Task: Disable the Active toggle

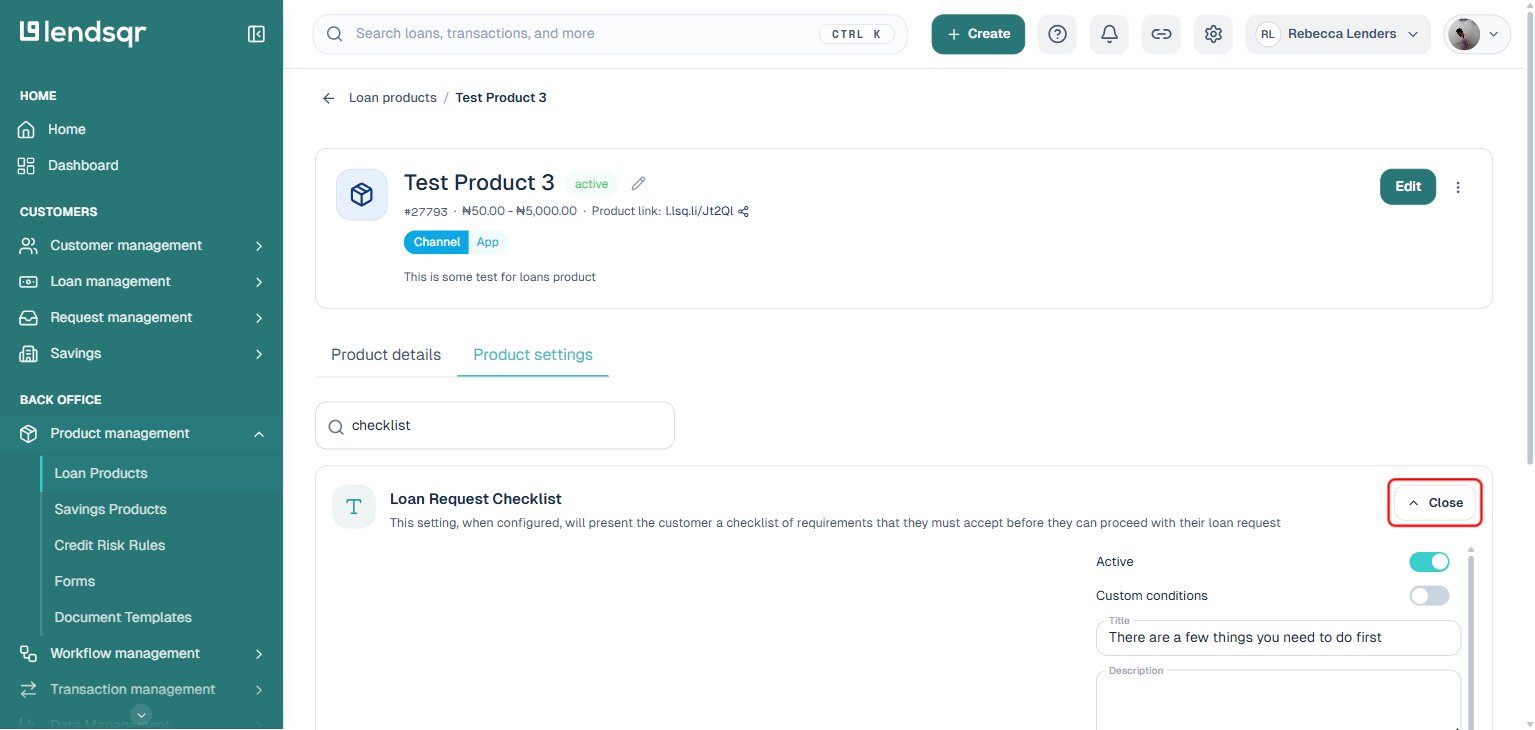Action: tap(1429, 562)
